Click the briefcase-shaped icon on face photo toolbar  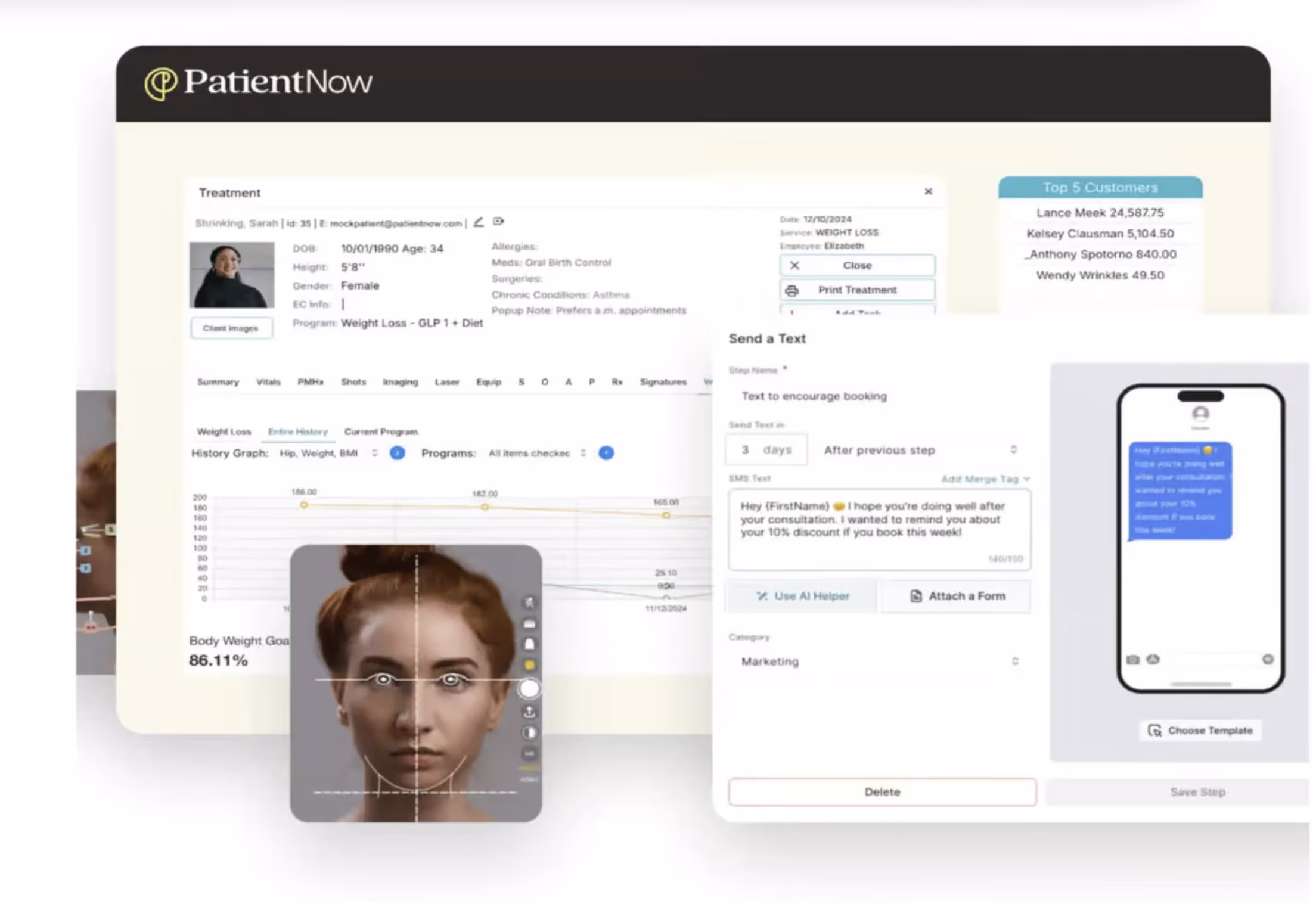click(529, 624)
